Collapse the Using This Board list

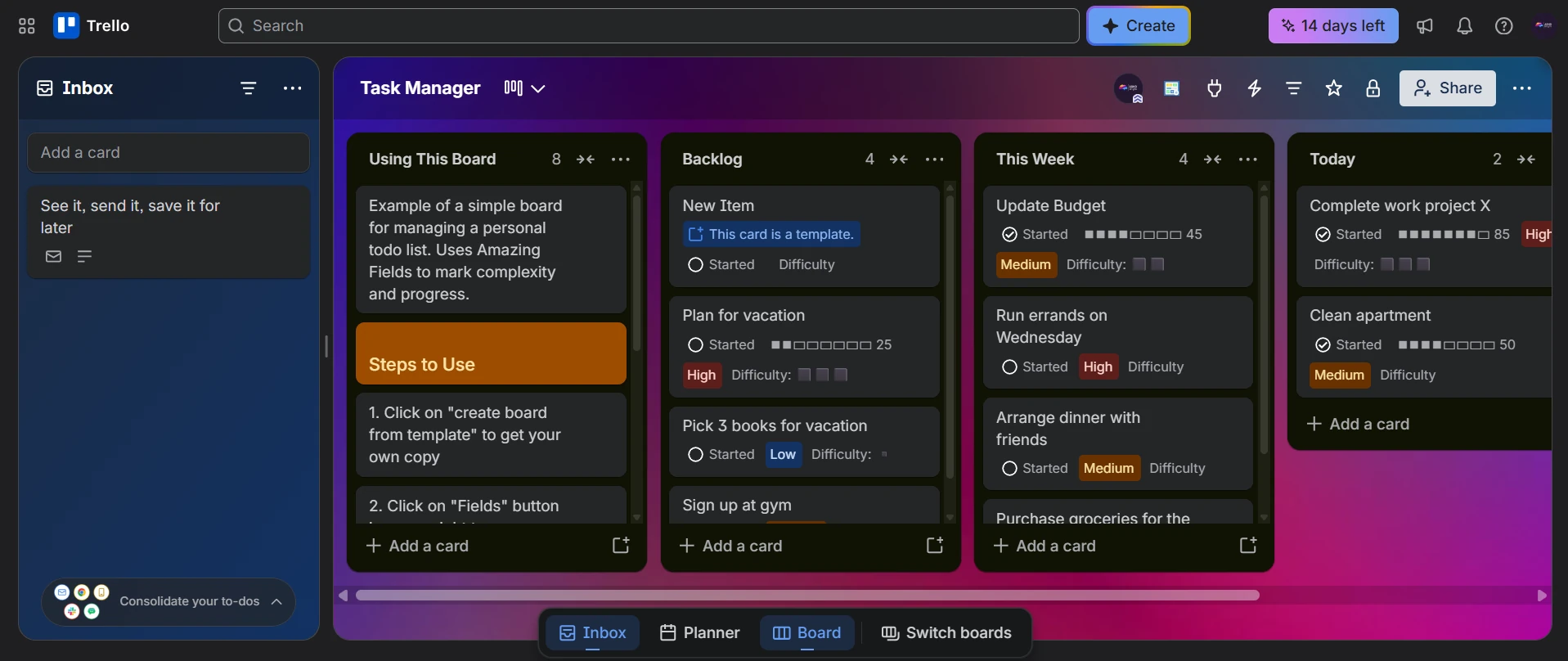pos(586,160)
